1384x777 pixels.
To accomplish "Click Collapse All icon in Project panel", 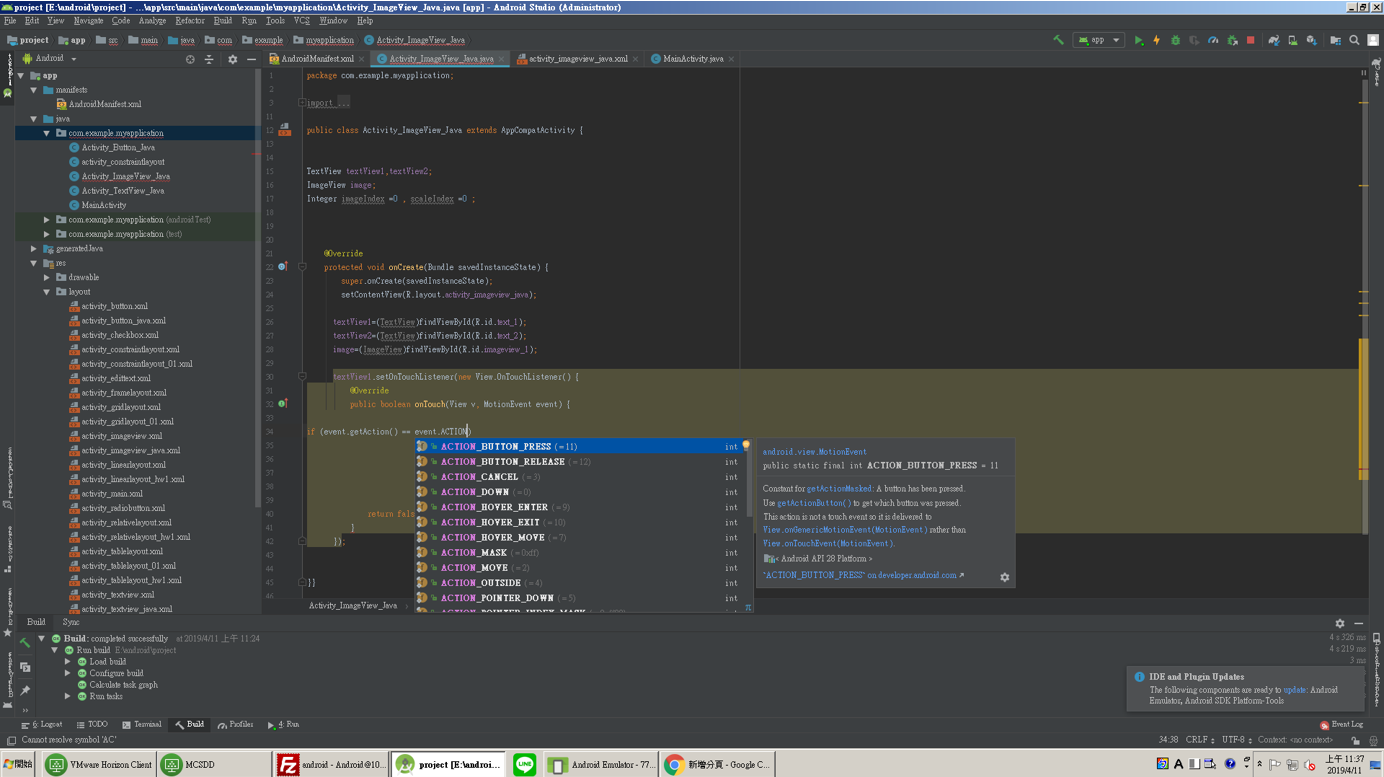I will coord(209,59).
